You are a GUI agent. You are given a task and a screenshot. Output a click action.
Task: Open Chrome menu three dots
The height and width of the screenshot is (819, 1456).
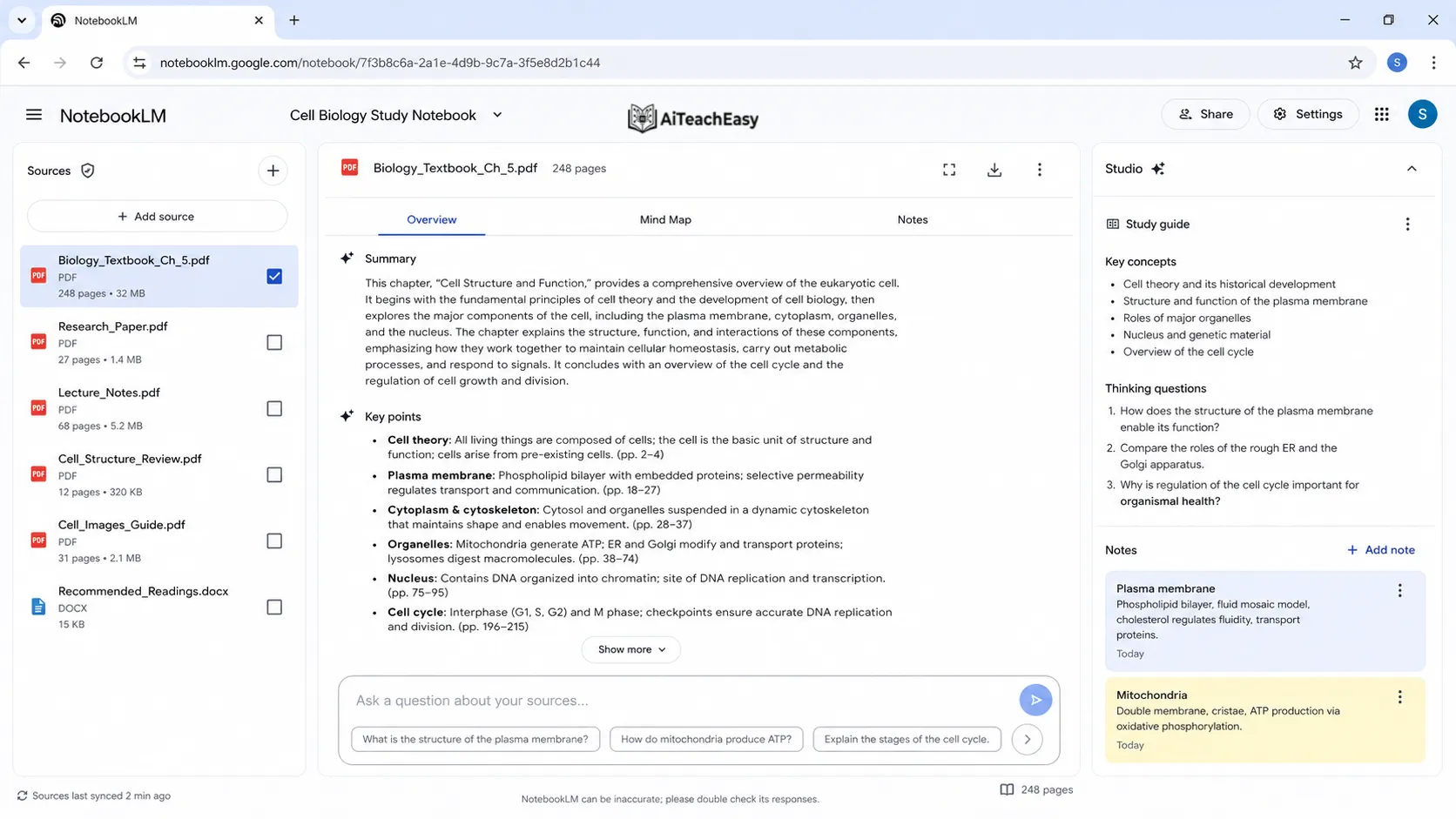pyautogui.click(x=1433, y=63)
